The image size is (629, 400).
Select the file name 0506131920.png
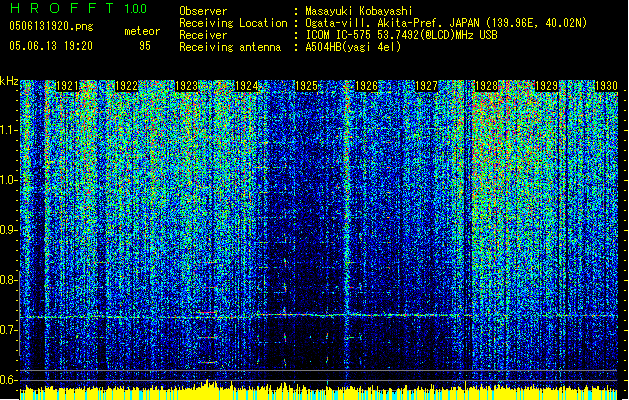tap(51, 27)
